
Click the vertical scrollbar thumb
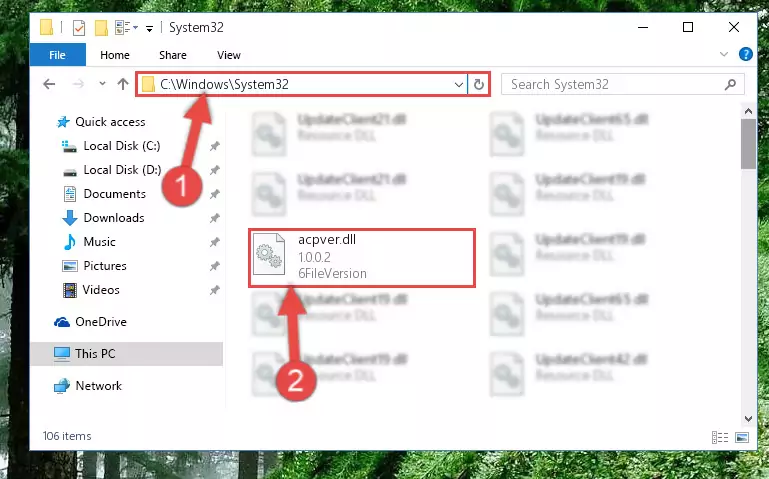pyautogui.click(x=748, y=144)
